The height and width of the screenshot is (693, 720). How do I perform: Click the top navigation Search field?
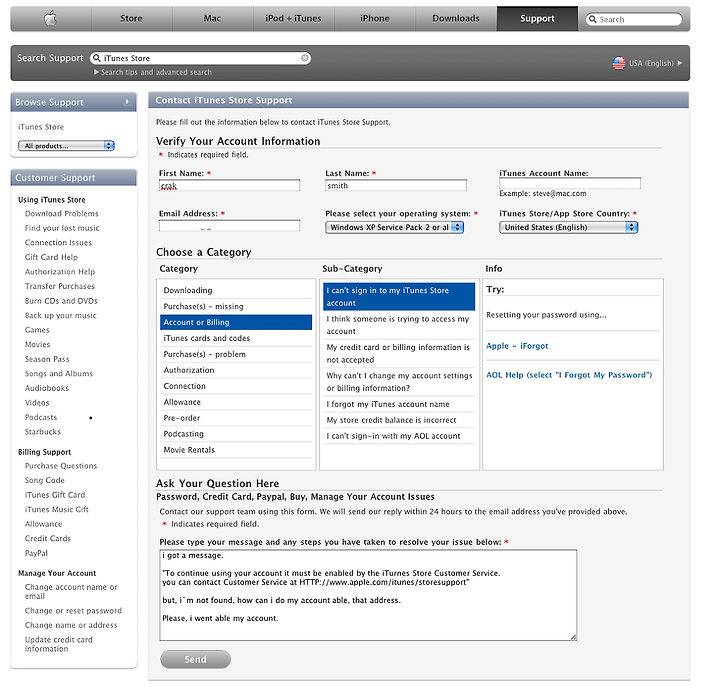tap(634, 19)
